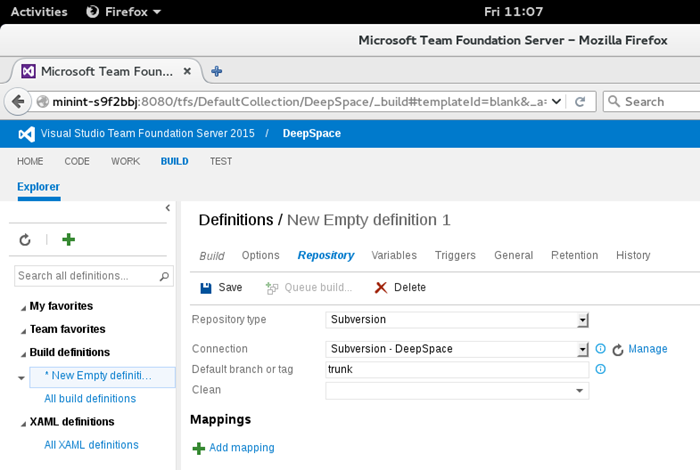
Task: Click the Default branch or tag field
Action: pyautogui.click(x=457, y=369)
